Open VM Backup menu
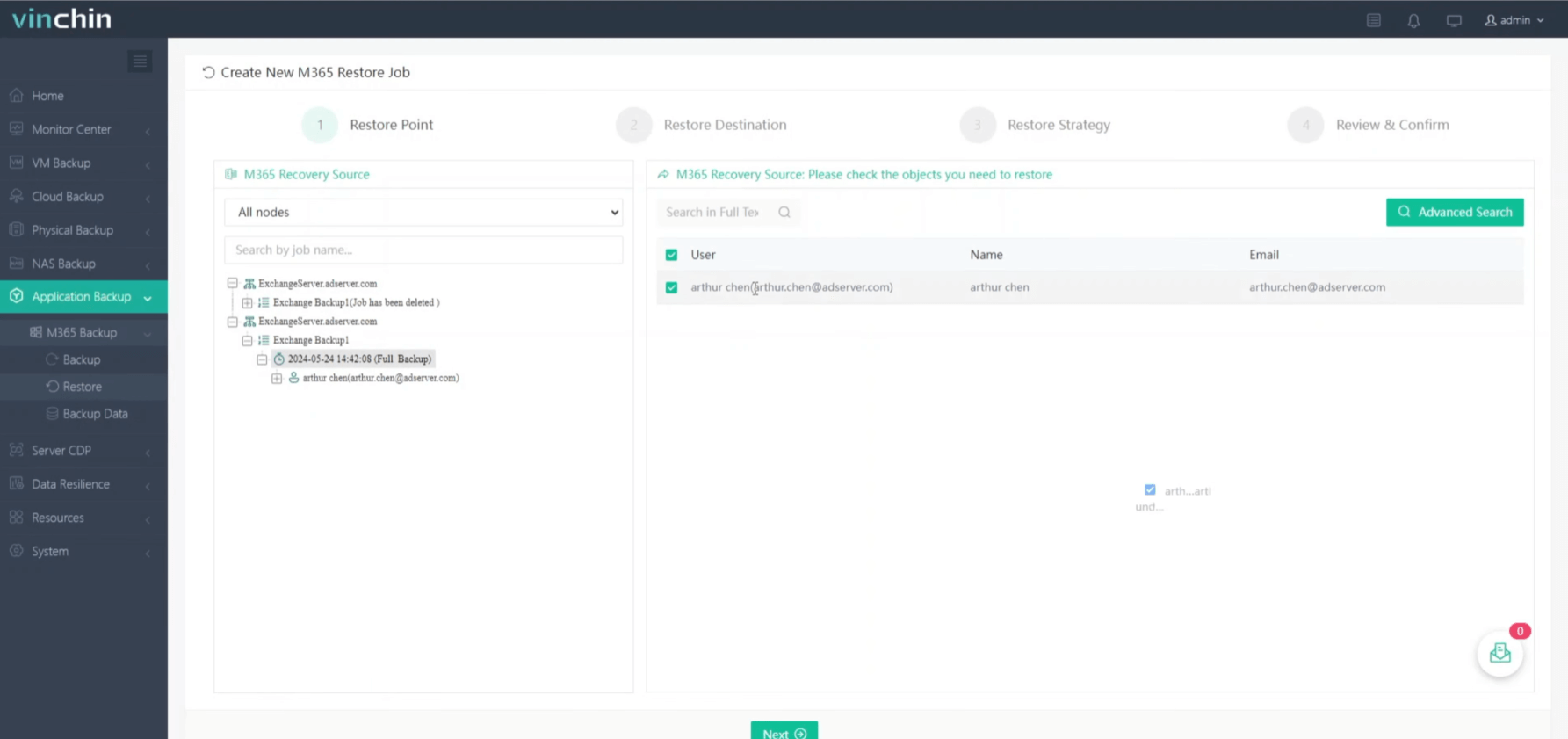Screen dimensions: 1568x739 (61, 163)
